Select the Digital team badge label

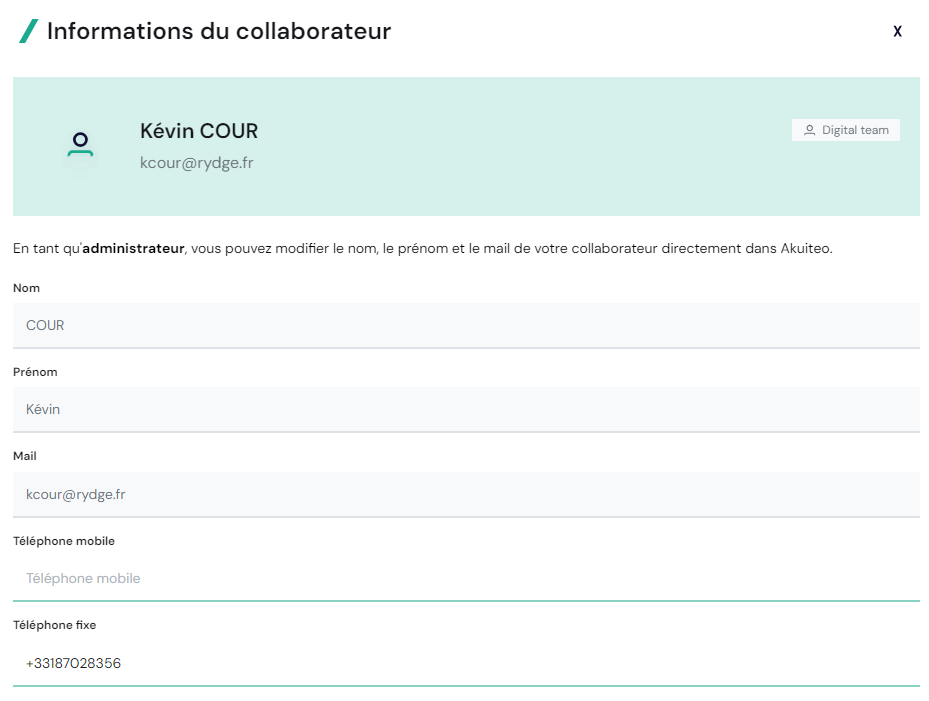(x=855, y=130)
